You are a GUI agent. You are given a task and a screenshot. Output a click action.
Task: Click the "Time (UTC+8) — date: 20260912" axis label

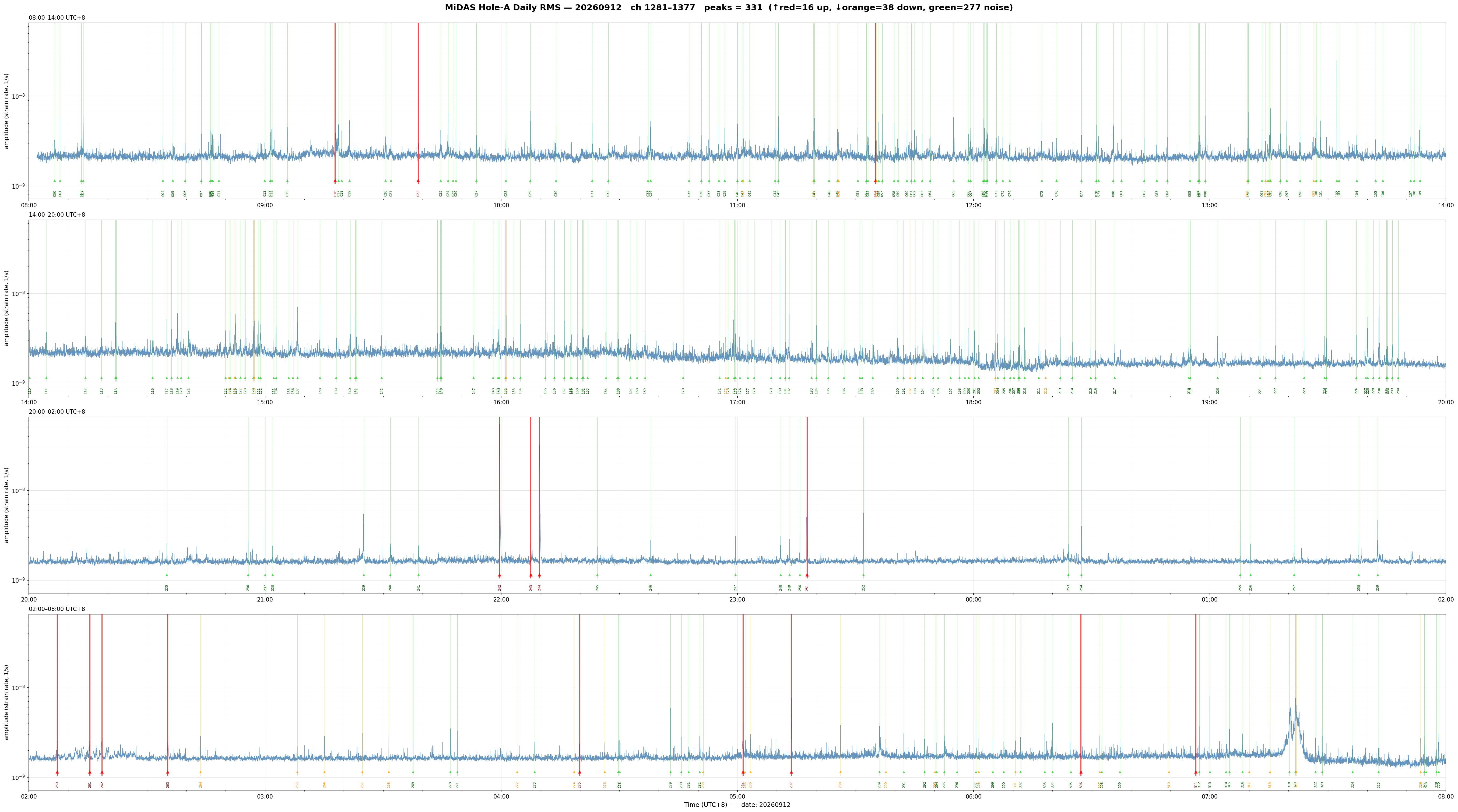coord(737,805)
